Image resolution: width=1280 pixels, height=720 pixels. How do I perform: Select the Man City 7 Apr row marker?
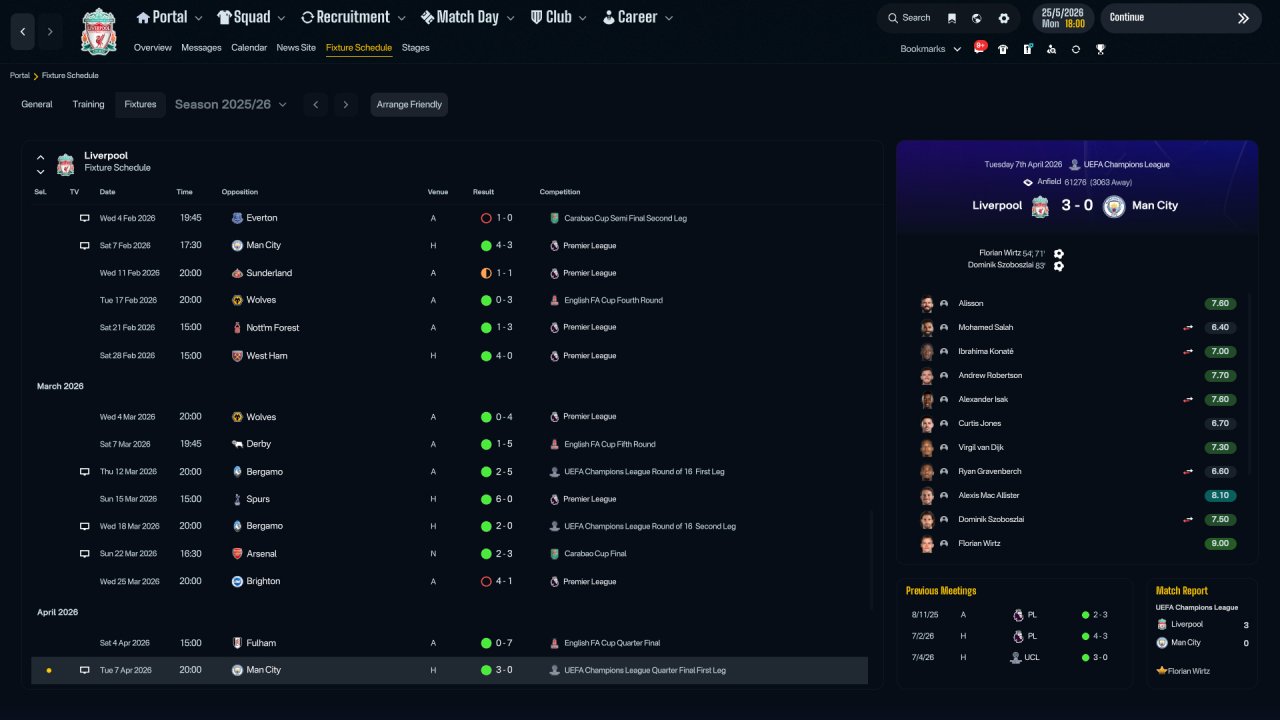(49, 671)
